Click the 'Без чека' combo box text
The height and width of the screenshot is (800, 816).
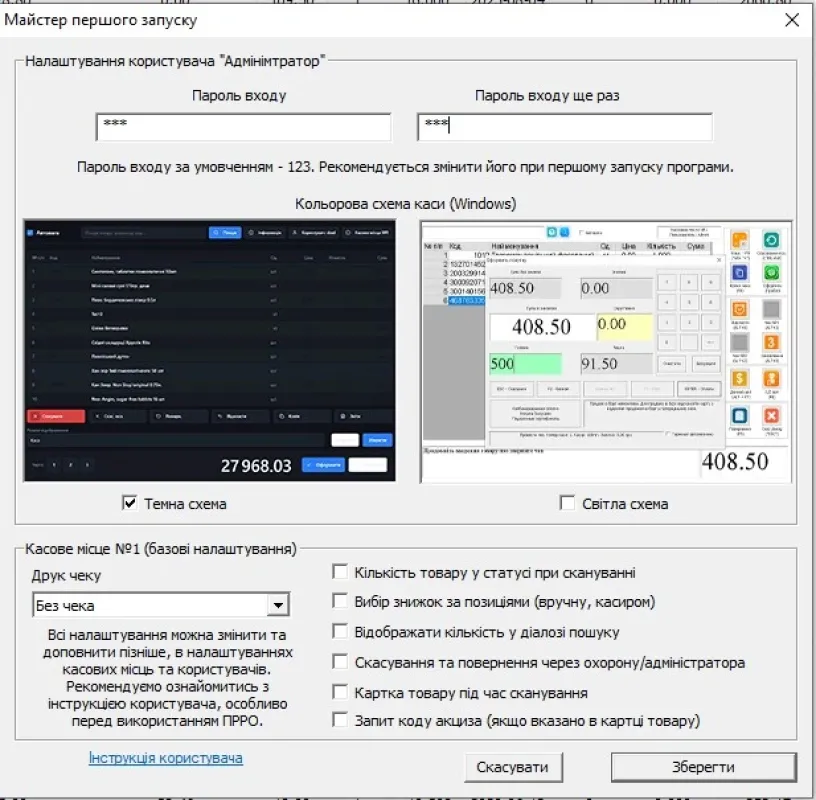pyautogui.click(x=148, y=605)
